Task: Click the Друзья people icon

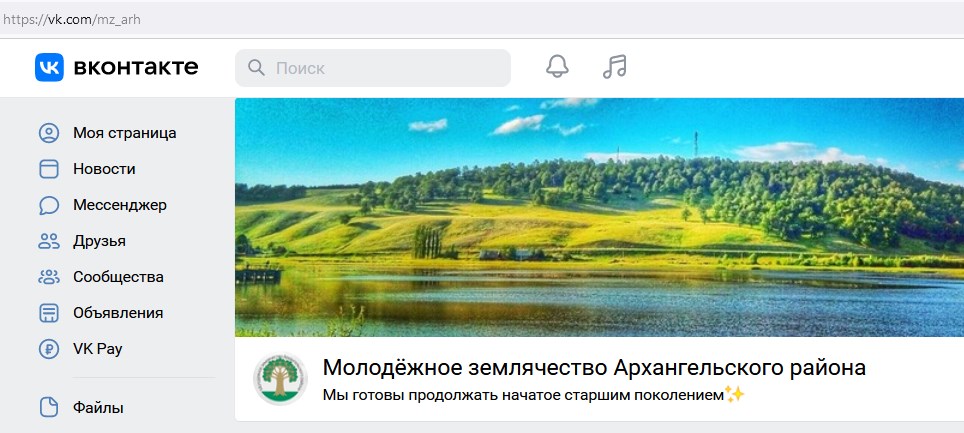Action: tap(49, 240)
